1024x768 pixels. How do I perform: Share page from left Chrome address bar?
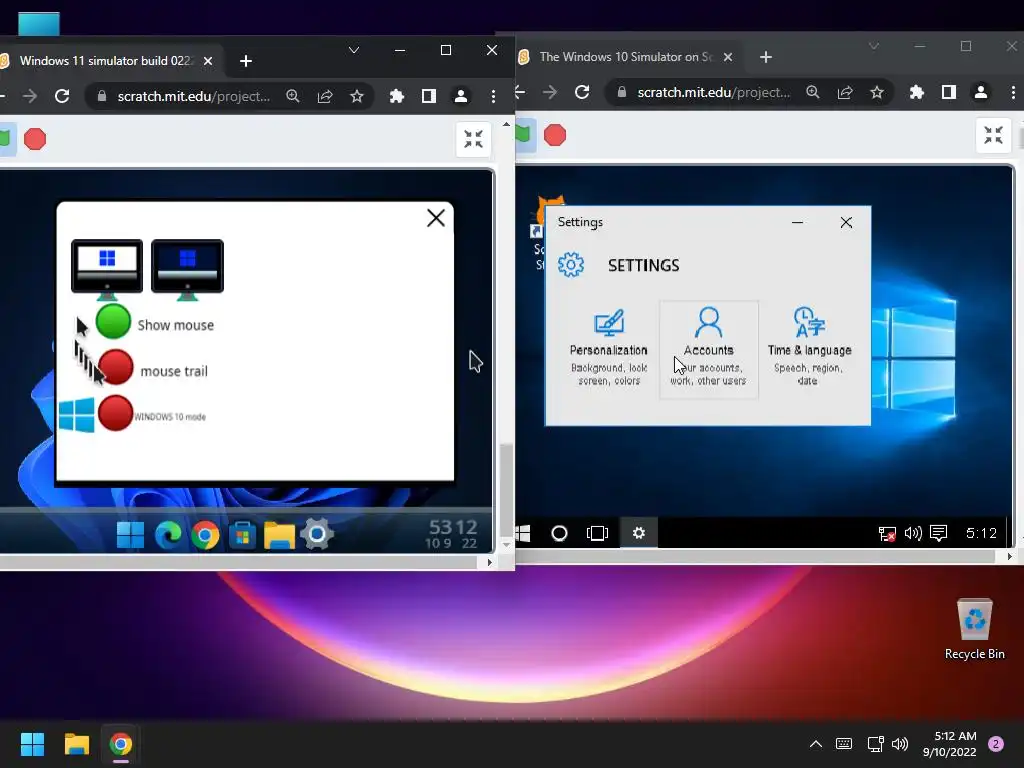tap(325, 97)
